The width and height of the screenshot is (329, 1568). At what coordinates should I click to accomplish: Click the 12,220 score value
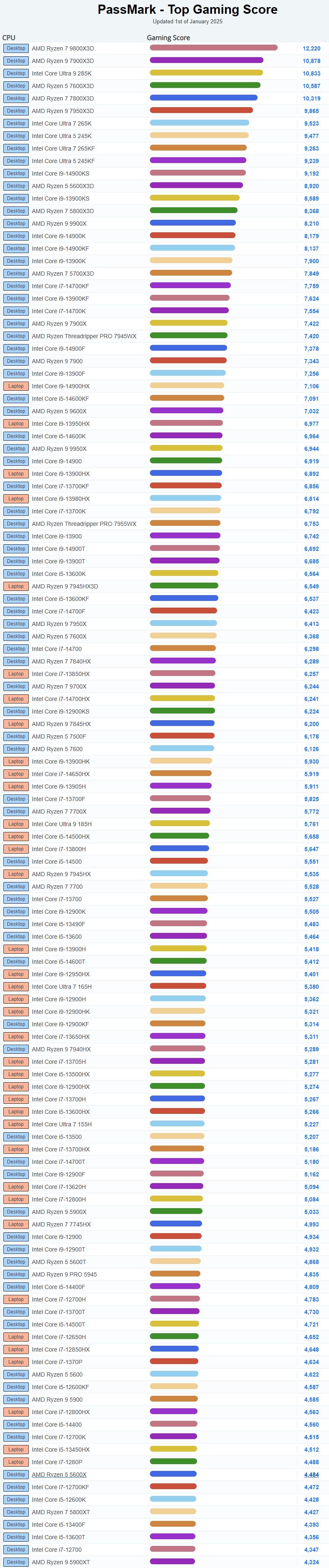pos(311,49)
